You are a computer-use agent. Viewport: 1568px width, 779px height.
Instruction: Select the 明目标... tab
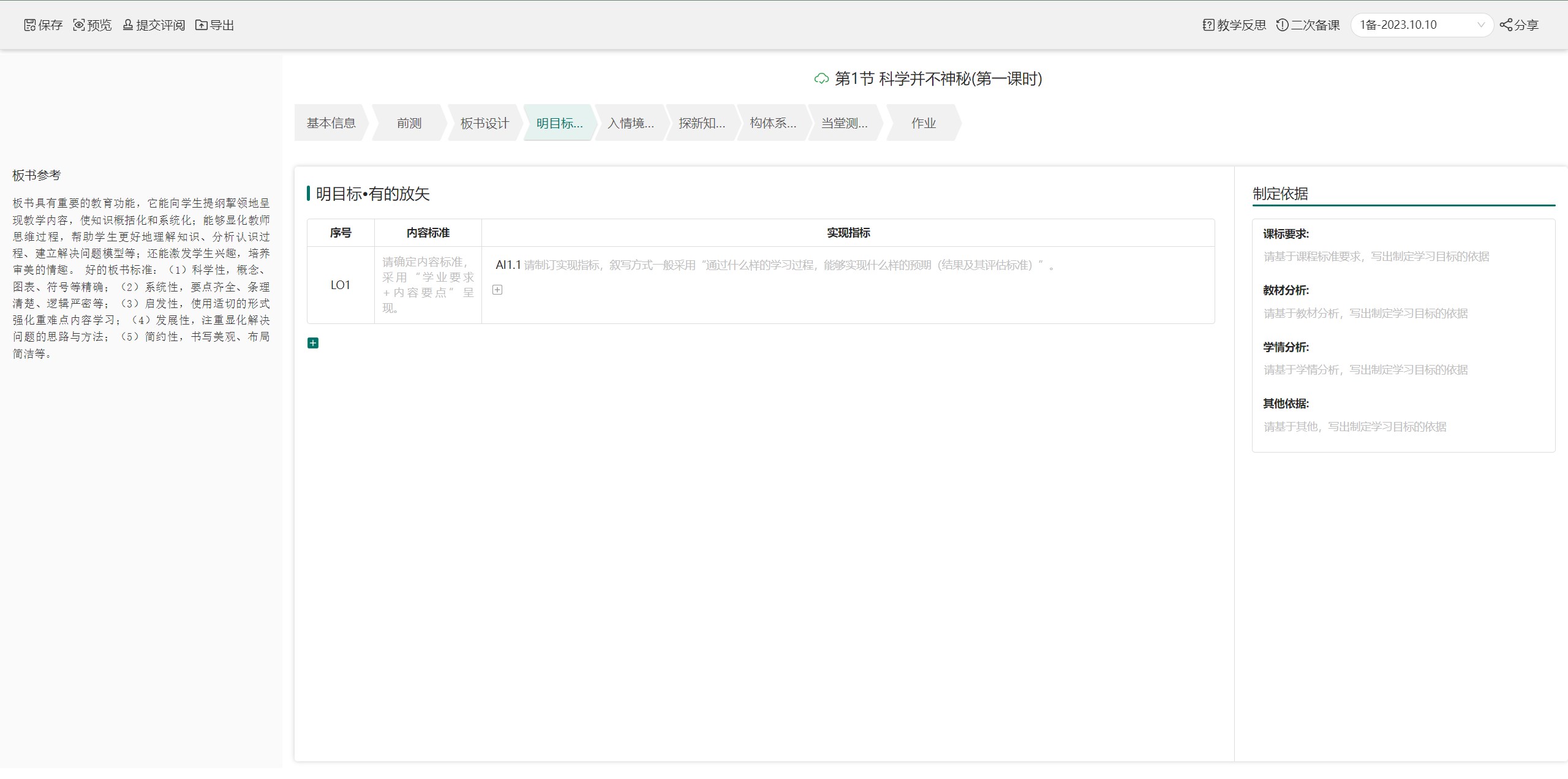560,123
